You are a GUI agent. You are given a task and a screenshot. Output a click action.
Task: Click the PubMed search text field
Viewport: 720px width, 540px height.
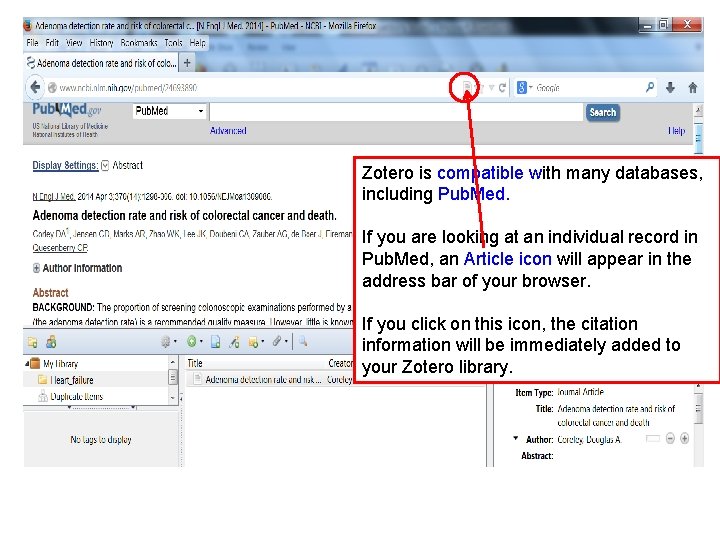(x=396, y=112)
